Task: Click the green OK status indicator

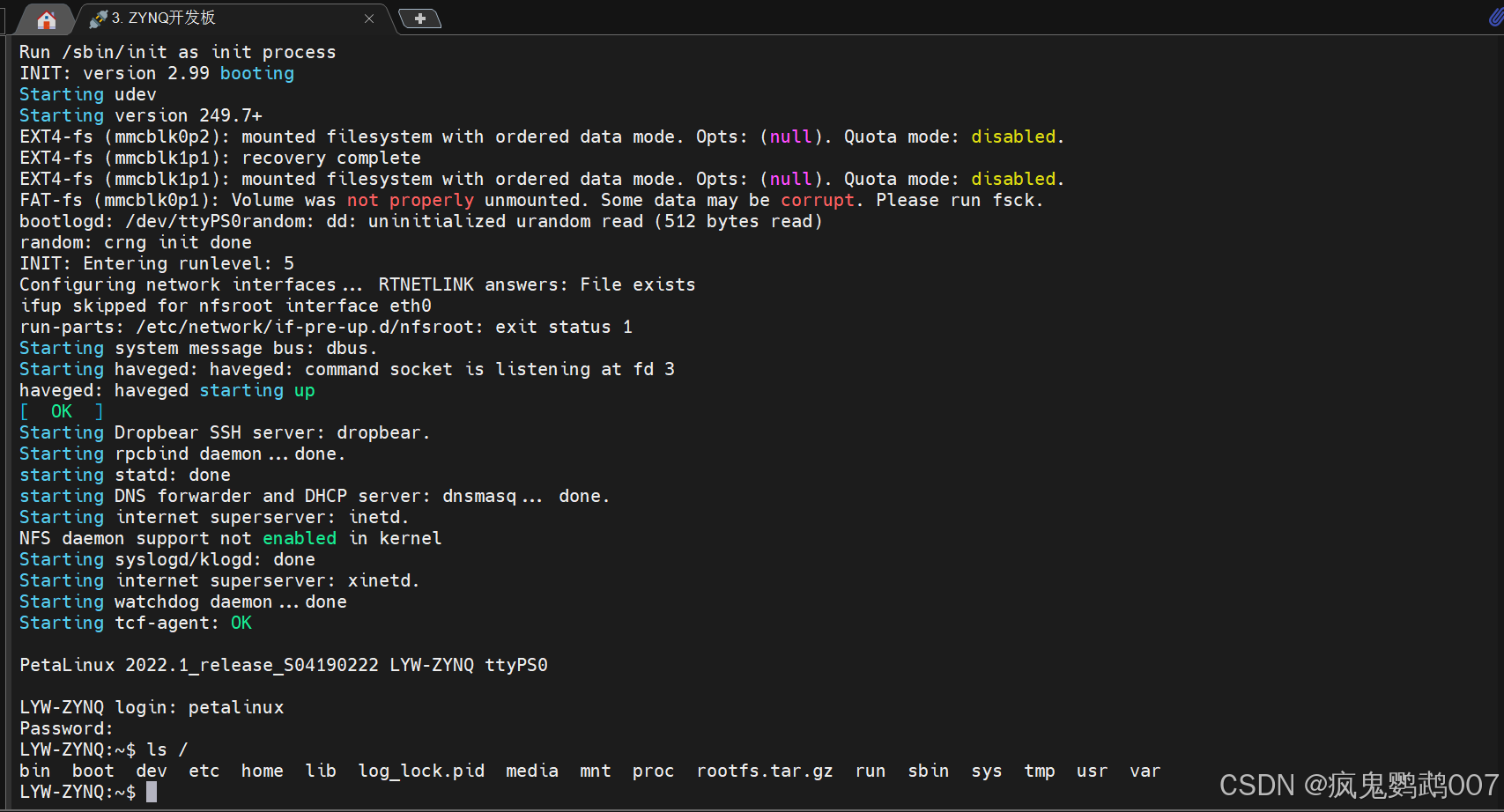Action: [x=61, y=411]
